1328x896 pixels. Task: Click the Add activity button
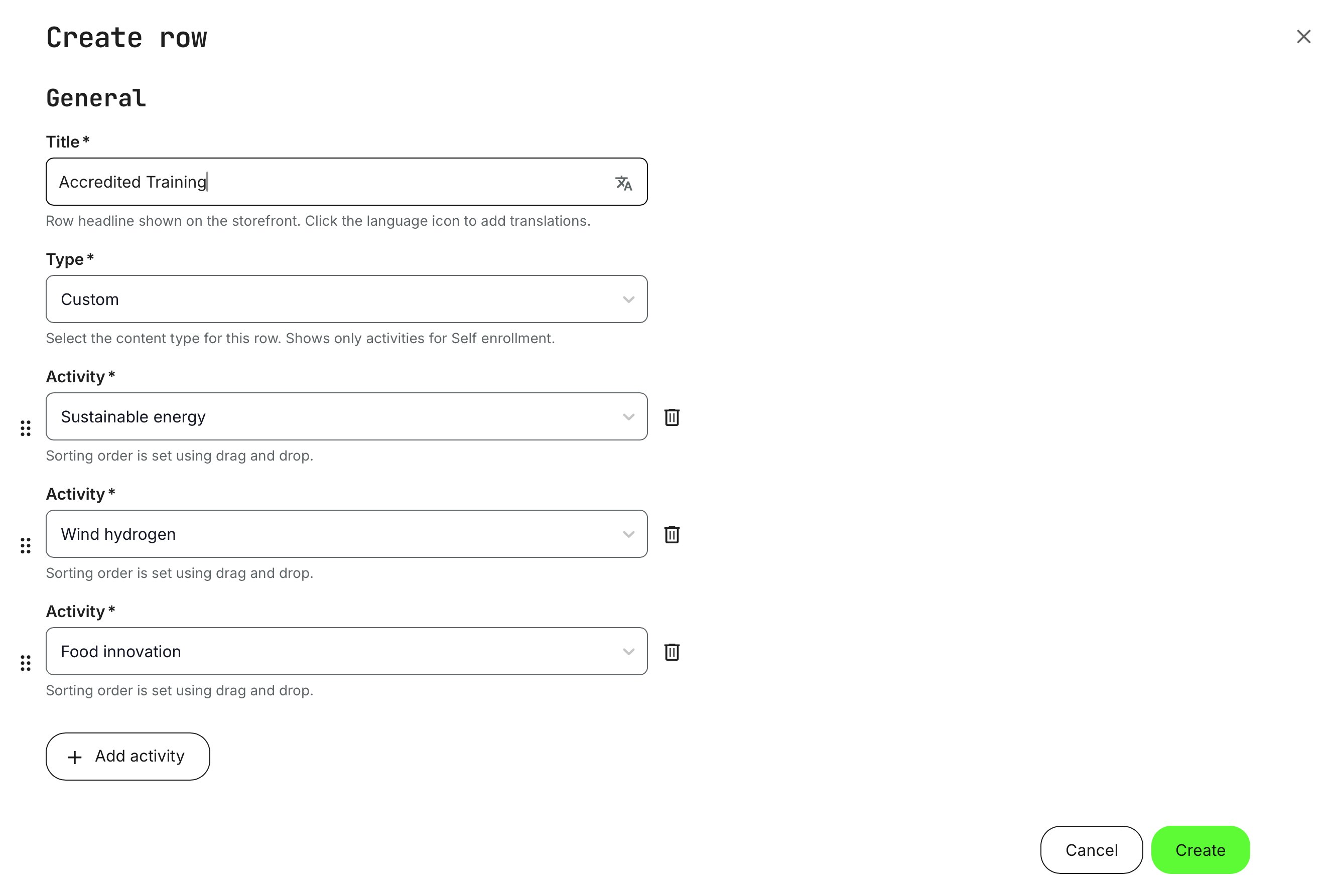coord(127,757)
